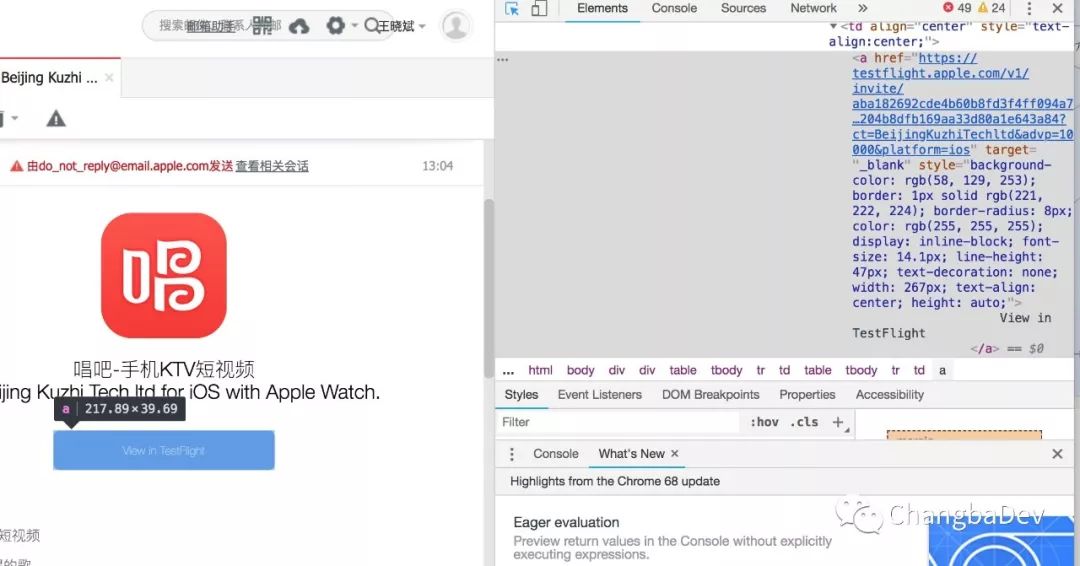Expand the breadcrumb leading ellipsis
The image size is (1080, 566).
click(508, 370)
